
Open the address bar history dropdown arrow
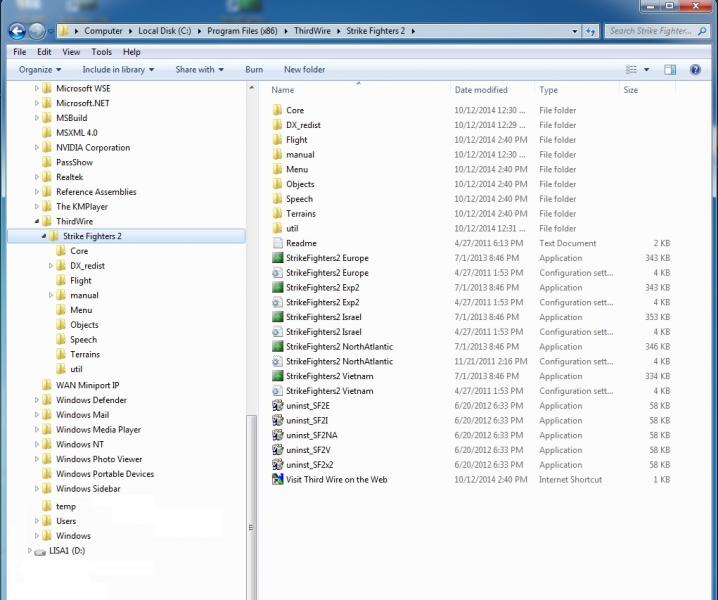tap(575, 31)
